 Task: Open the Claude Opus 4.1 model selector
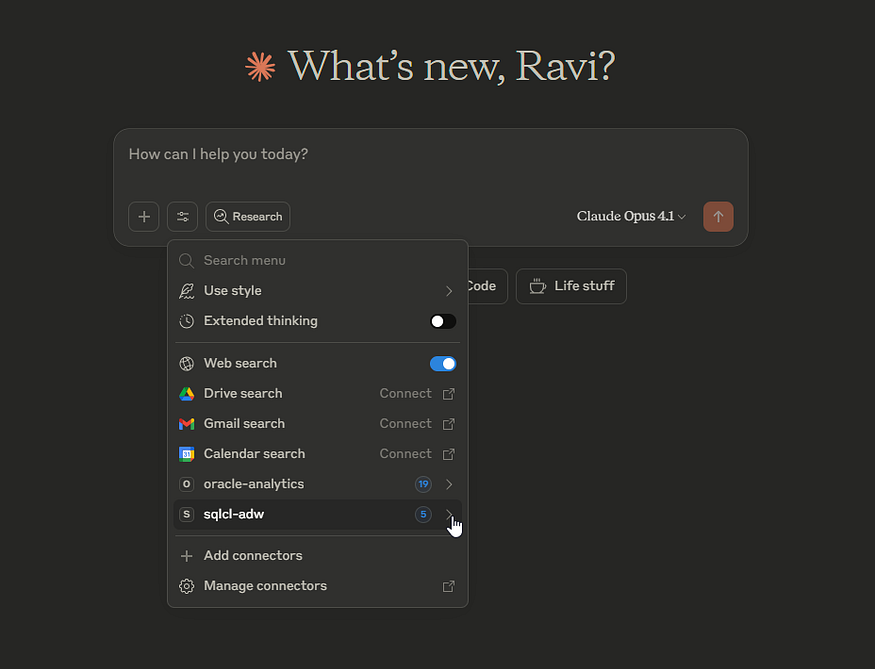(631, 216)
